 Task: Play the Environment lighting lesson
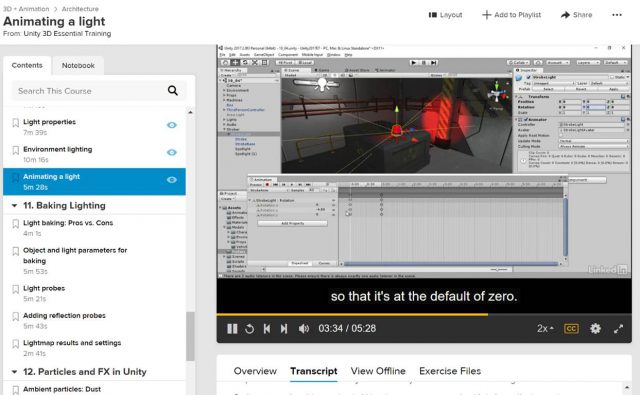pos(58,149)
